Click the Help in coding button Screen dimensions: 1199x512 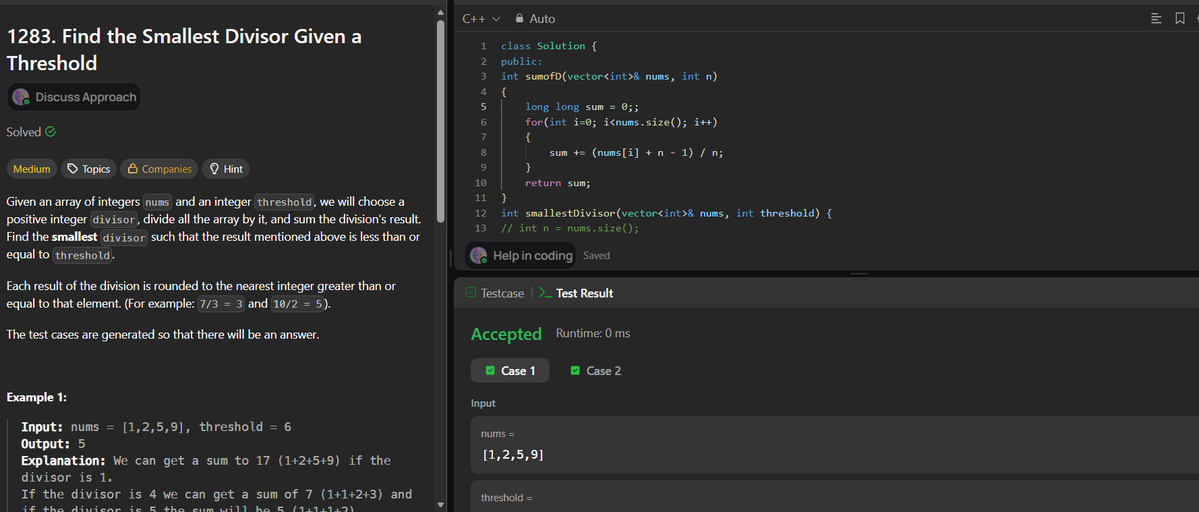(522, 255)
